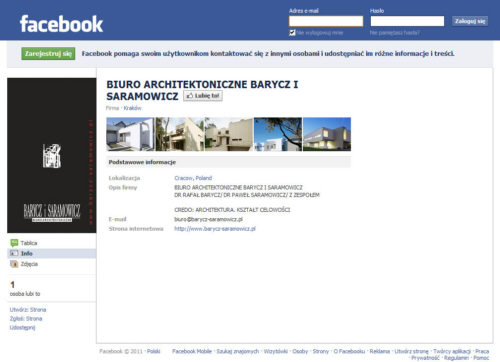Open the Tablica wall icon
Image resolution: width=500 pixels, height=362 pixels.
click(14, 243)
